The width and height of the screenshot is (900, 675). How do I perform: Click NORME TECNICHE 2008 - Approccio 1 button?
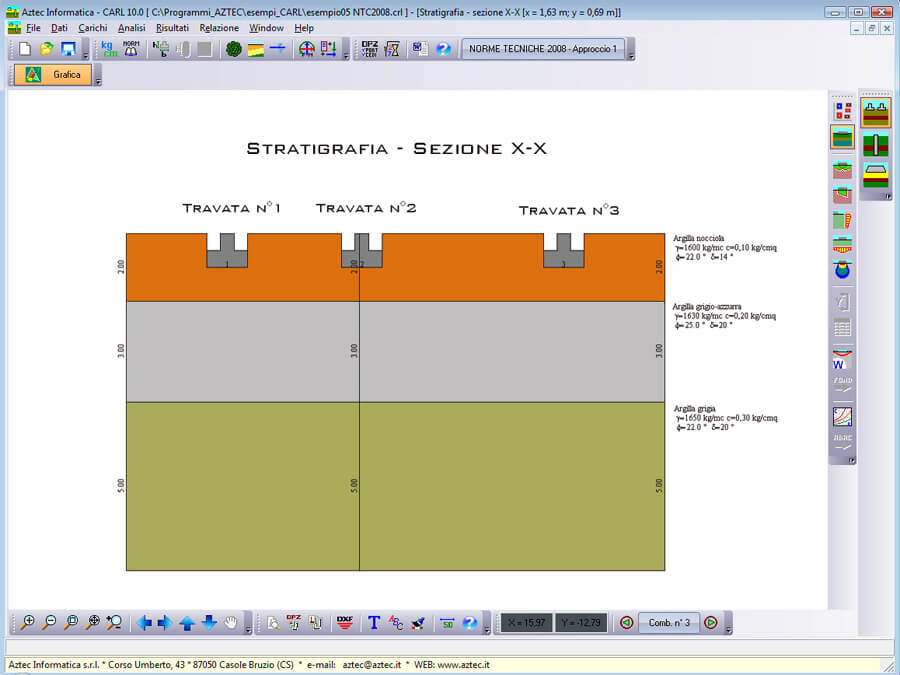[542, 49]
